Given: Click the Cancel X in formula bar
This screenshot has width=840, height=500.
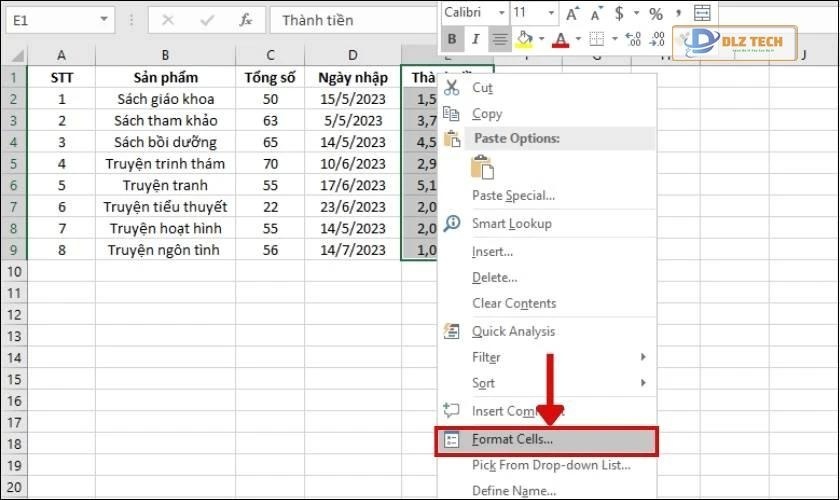Looking at the screenshot, I should click(168, 20).
